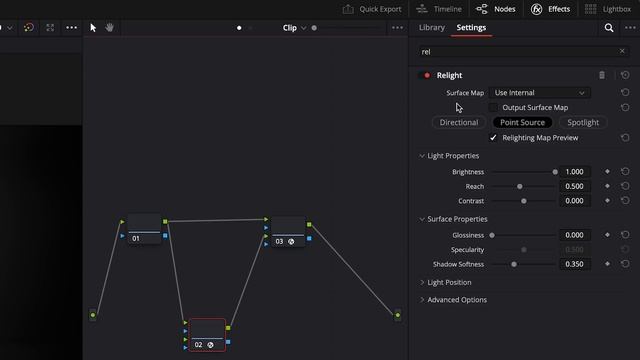Enable Output Surface Map checkbox
Viewport: 640px width, 360px height.
click(x=493, y=107)
